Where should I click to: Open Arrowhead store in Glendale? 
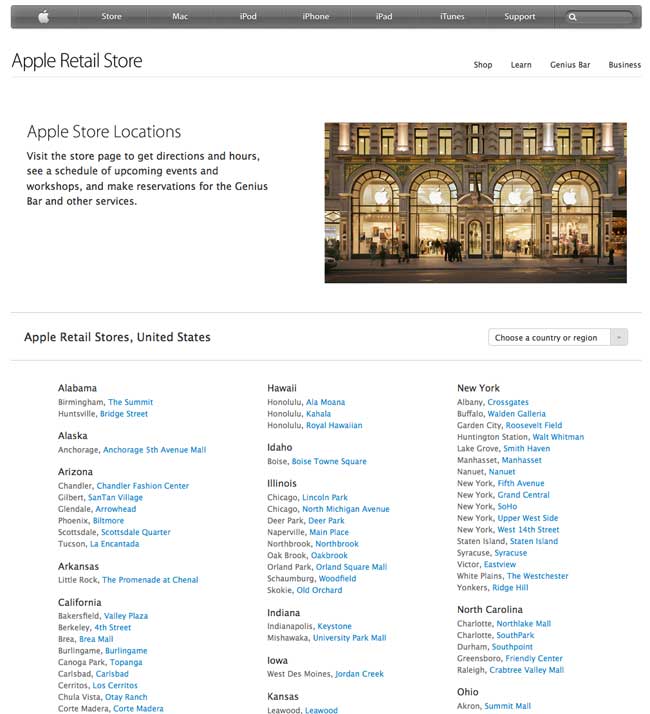coord(116,509)
